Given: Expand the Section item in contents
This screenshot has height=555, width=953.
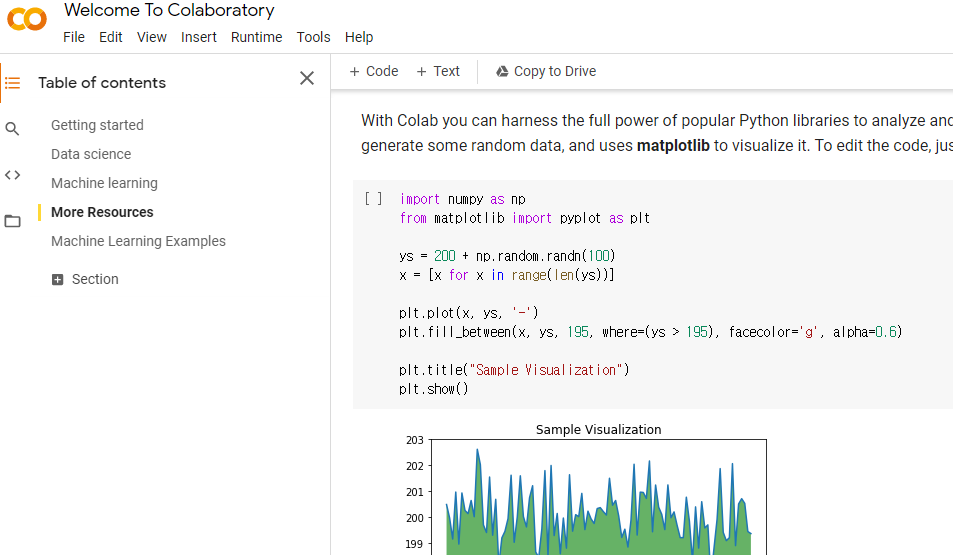Looking at the screenshot, I should pyautogui.click(x=58, y=280).
